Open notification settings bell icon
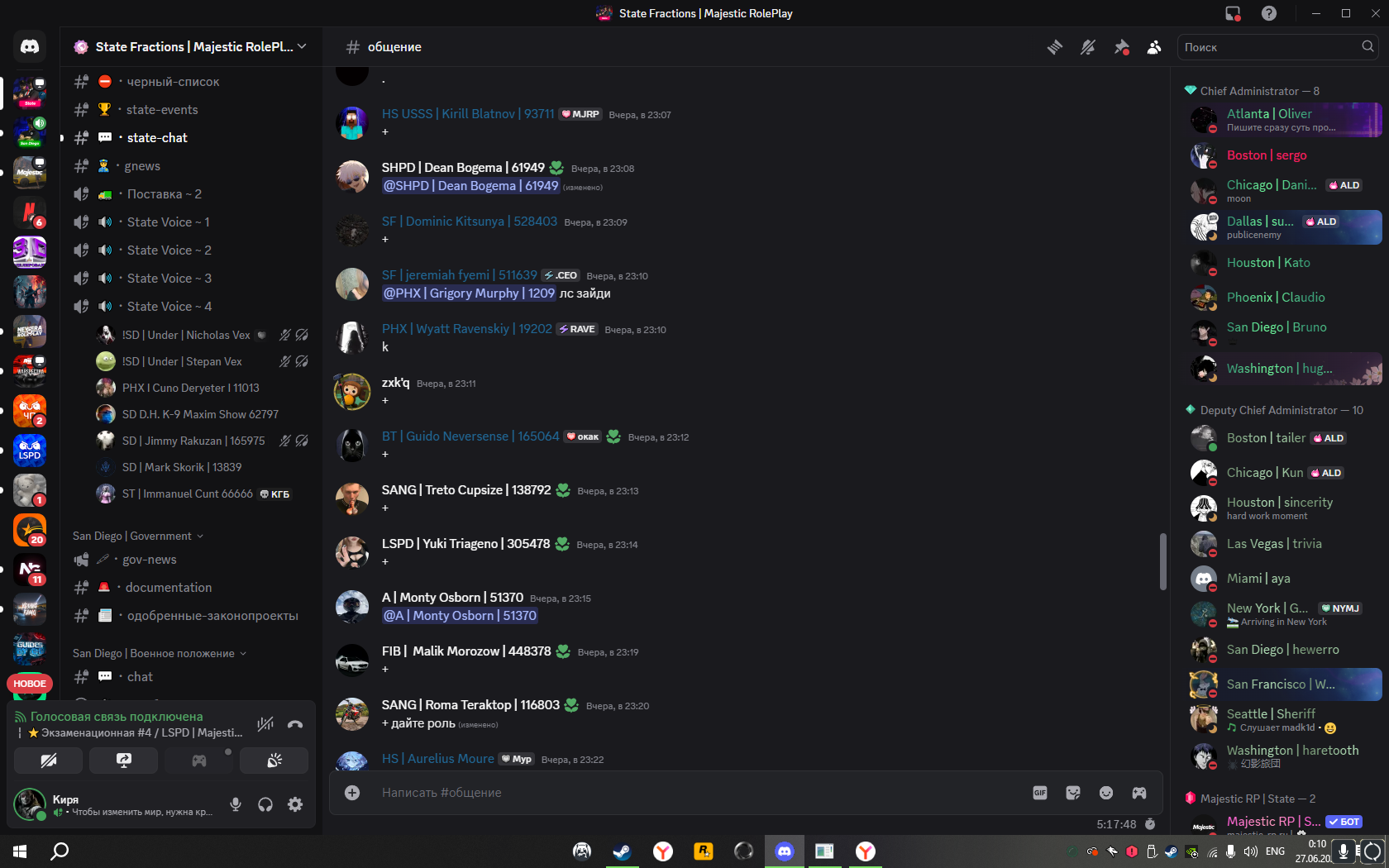 tap(1088, 47)
